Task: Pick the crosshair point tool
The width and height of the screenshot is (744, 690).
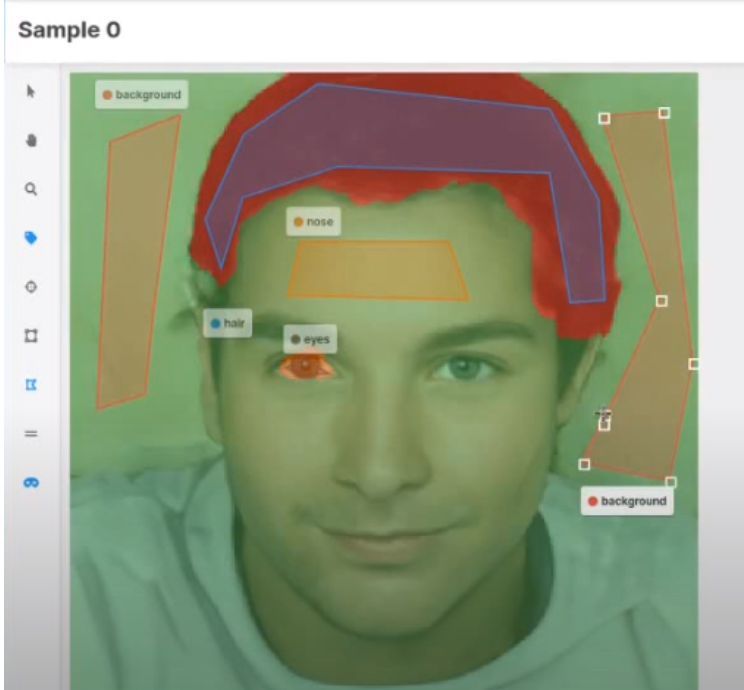Action: pos(31,287)
